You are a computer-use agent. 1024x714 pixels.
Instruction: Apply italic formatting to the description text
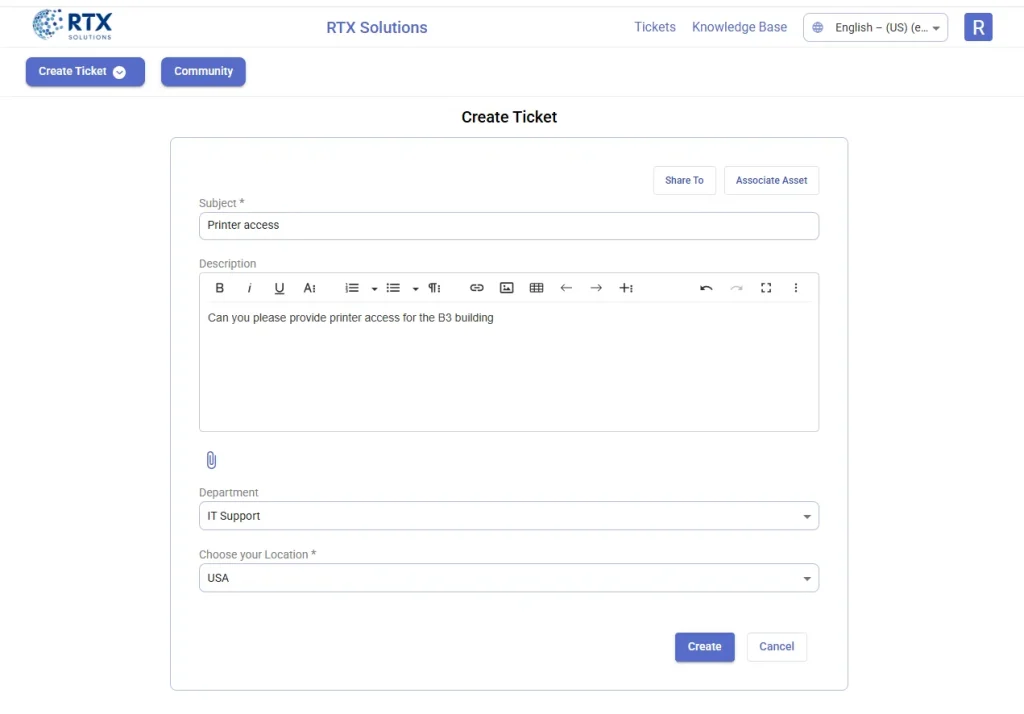(249, 288)
